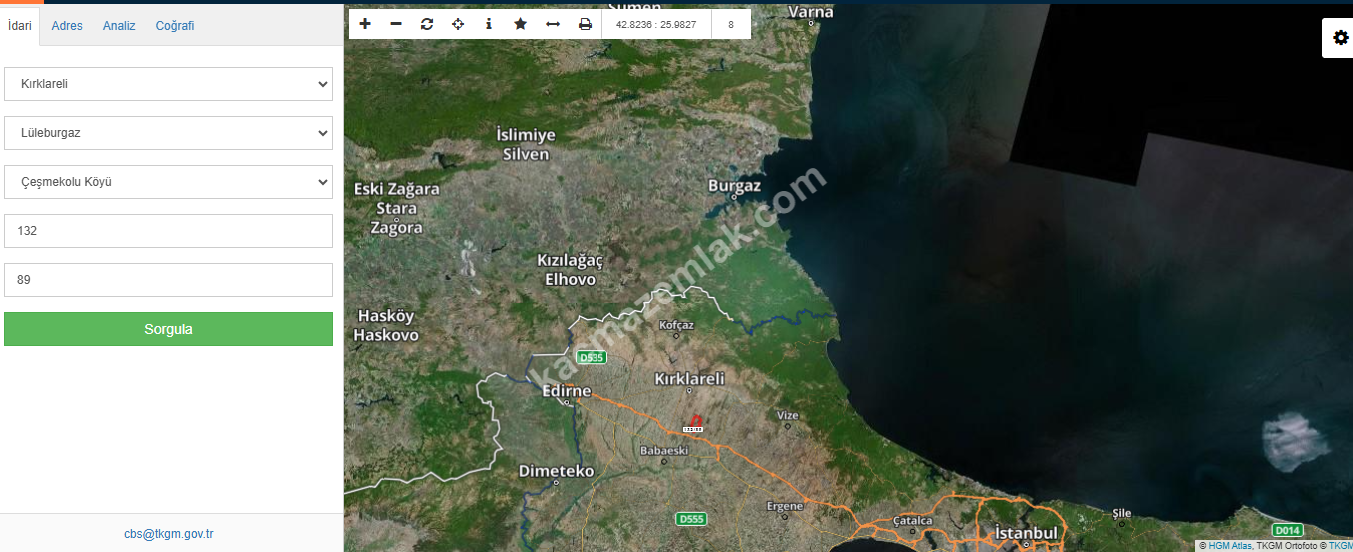The width and height of the screenshot is (1353, 552).
Task: Expand the Çeşmekolu Köyü neighborhood dropdown
Action: (x=168, y=182)
